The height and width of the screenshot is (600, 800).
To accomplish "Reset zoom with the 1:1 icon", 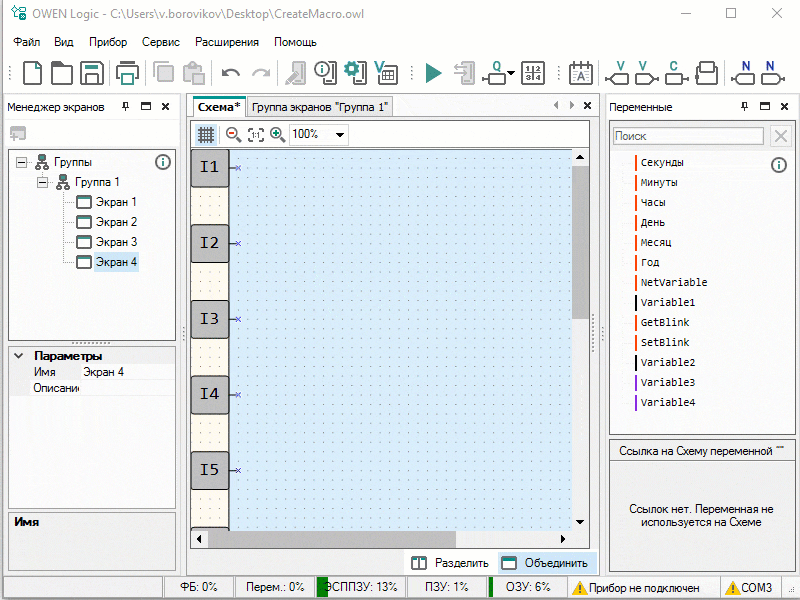I will pyautogui.click(x=255, y=134).
